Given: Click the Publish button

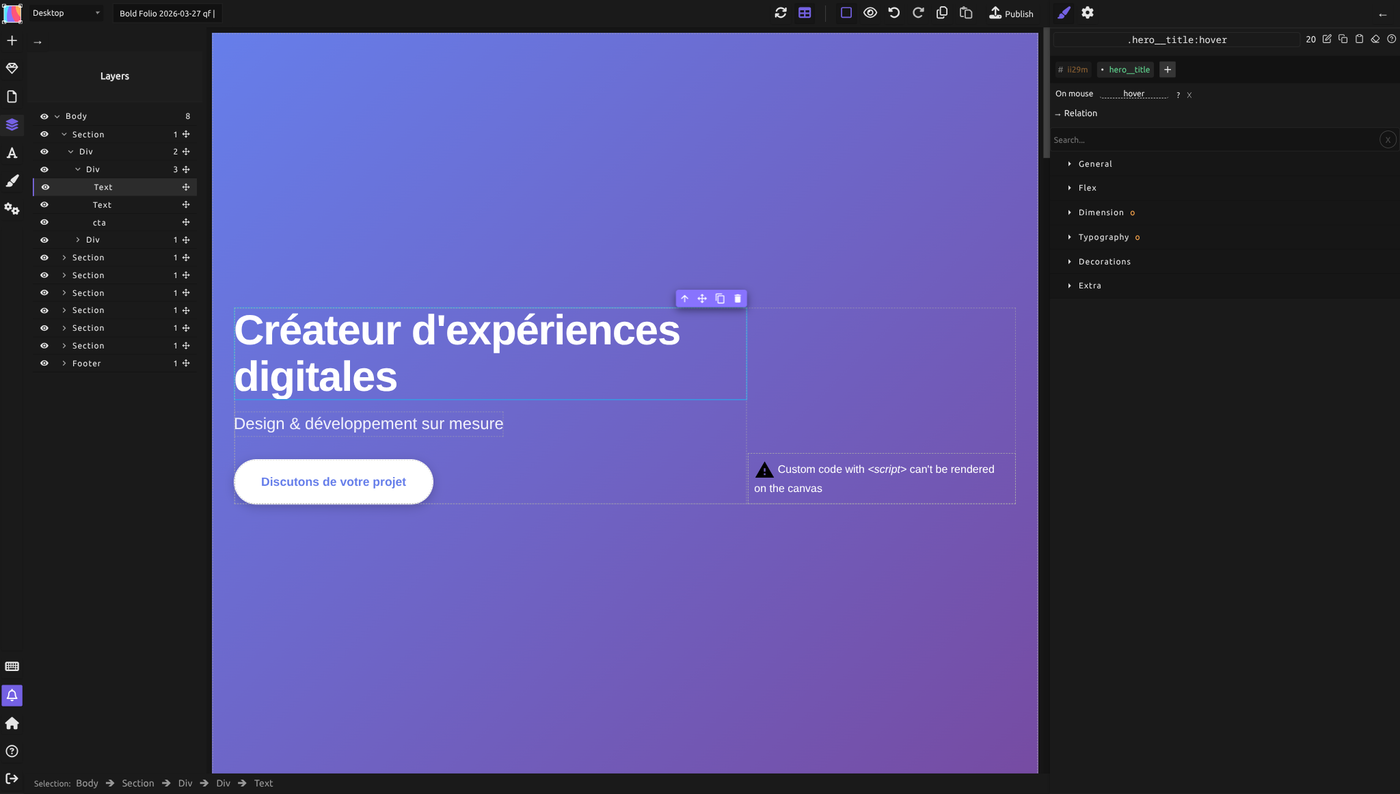Looking at the screenshot, I should (x=1011, y=13).
